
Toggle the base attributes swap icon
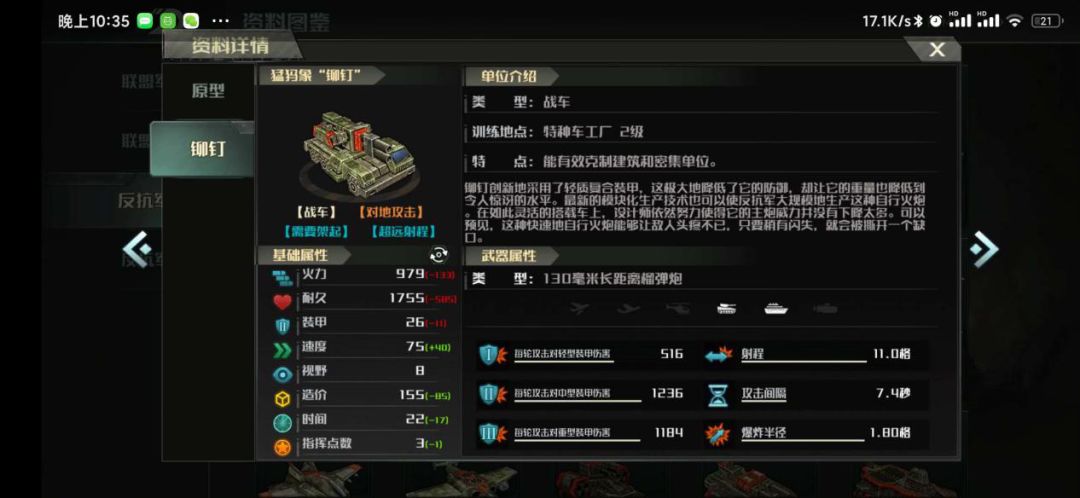pos(438,256)
